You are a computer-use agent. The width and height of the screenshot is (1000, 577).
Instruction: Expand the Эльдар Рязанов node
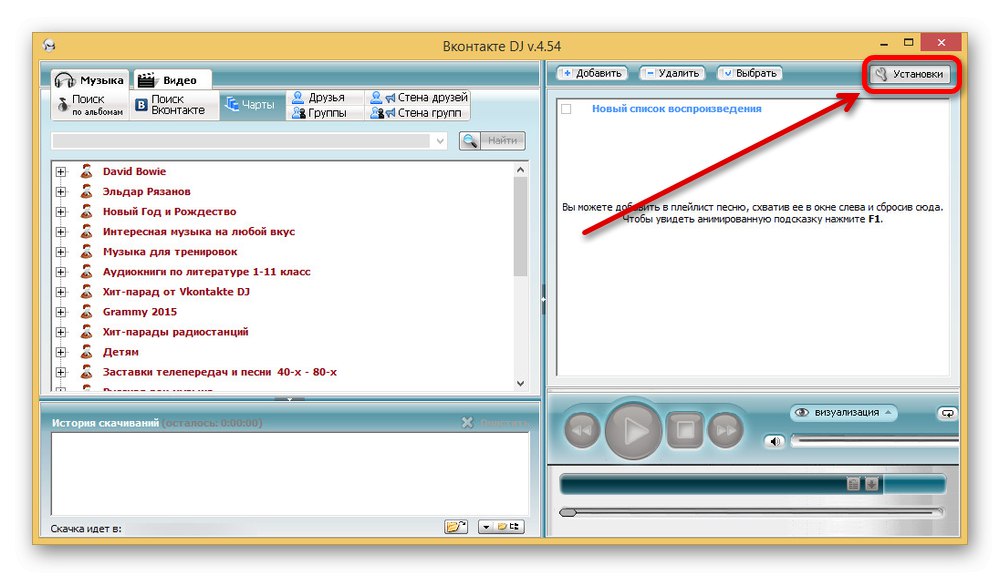[61, 191]
